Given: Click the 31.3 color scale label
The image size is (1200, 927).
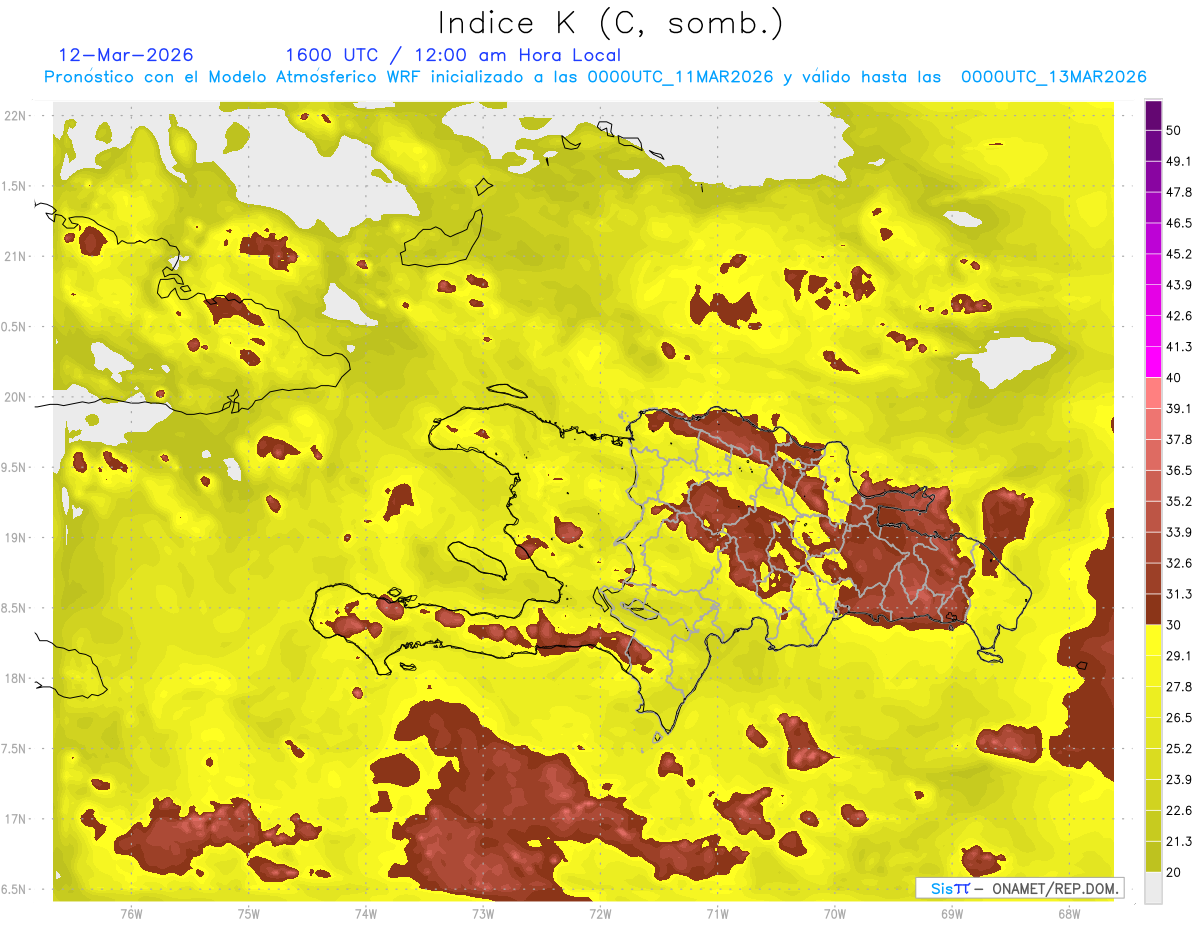Looking at the screenshot, I should 1179,594.
